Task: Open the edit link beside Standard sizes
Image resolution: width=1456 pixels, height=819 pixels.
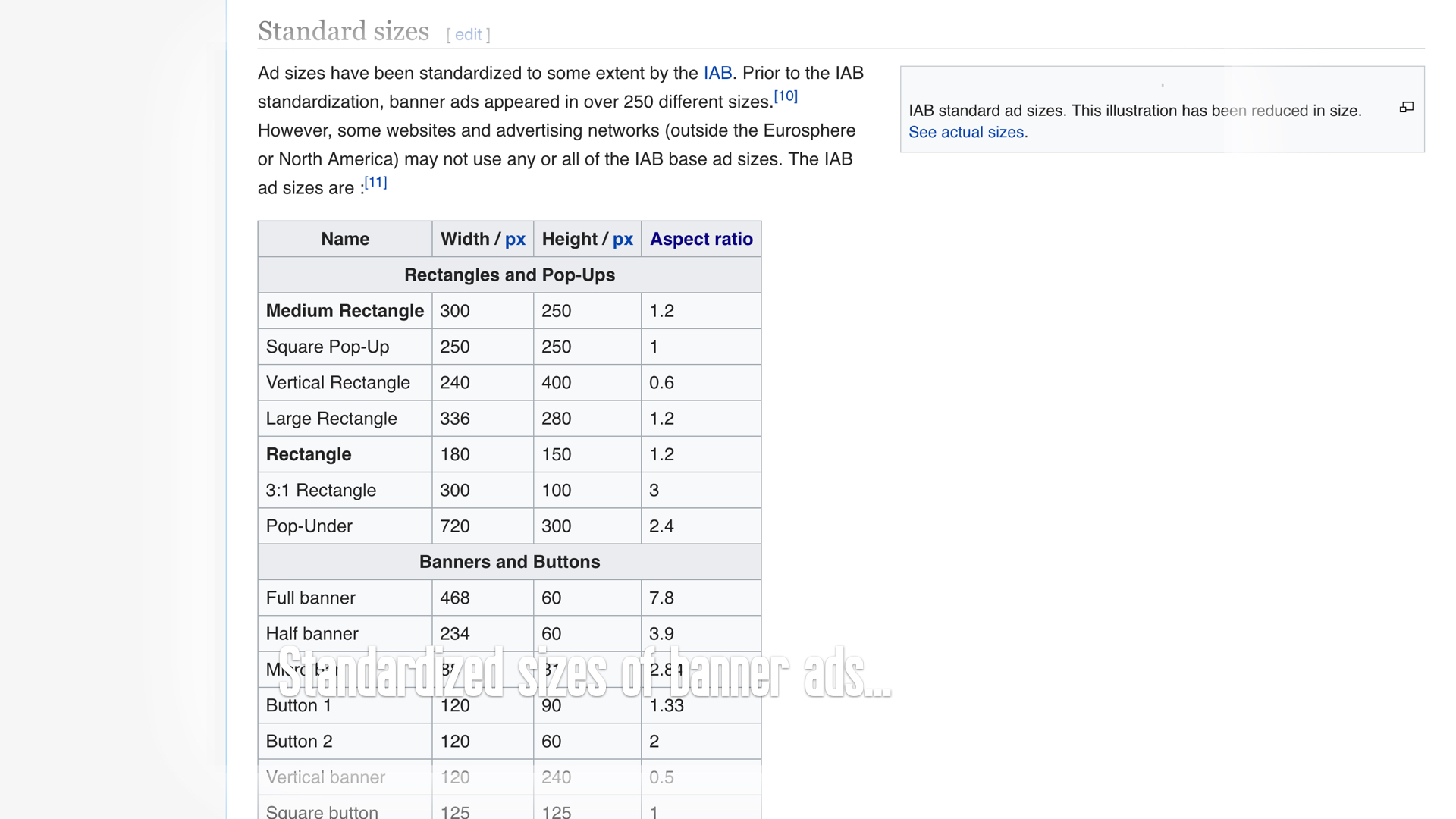Action: click(x=468, y=35)
